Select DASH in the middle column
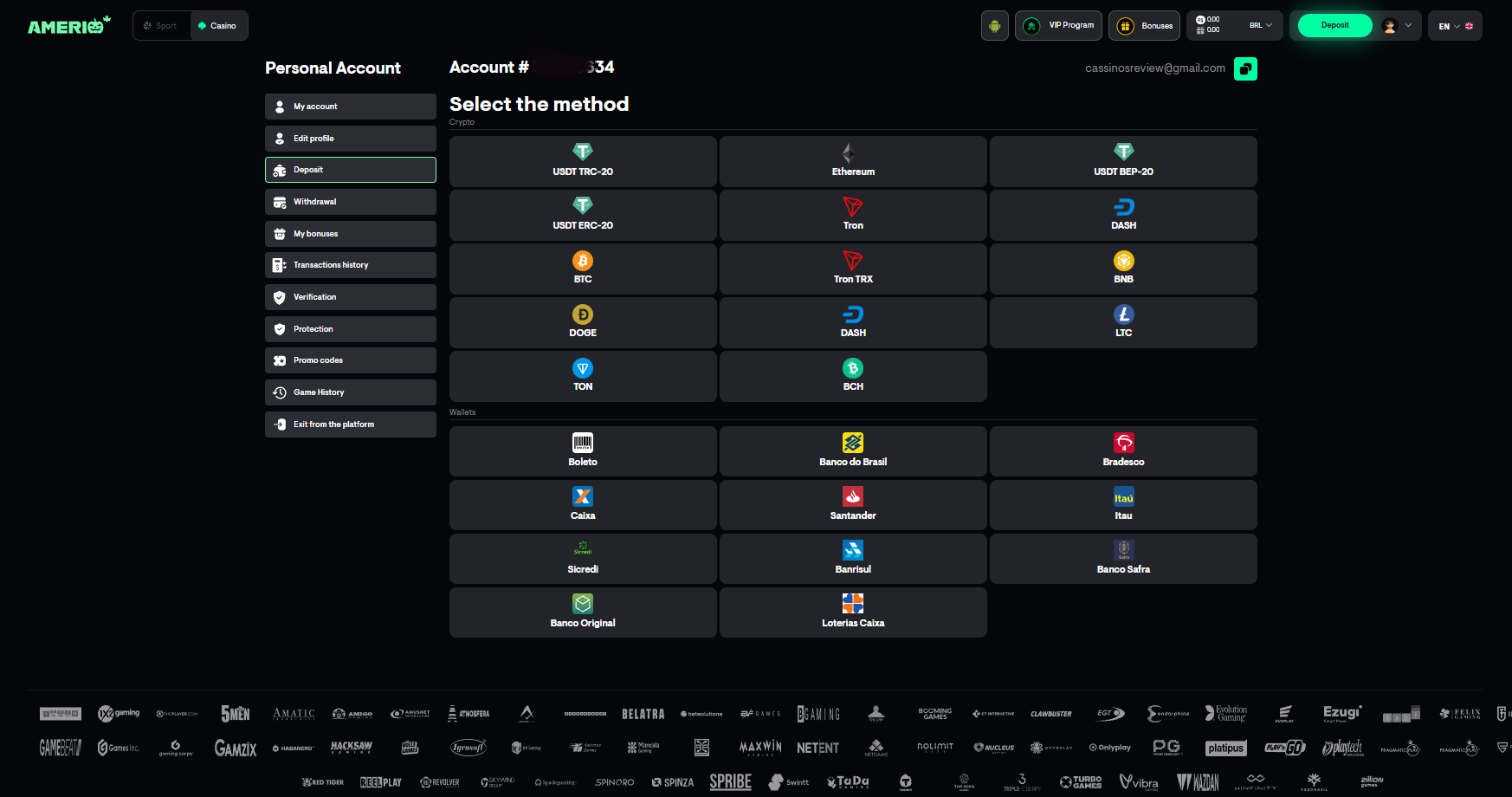 pyautogui.click(x=853, y=322)
